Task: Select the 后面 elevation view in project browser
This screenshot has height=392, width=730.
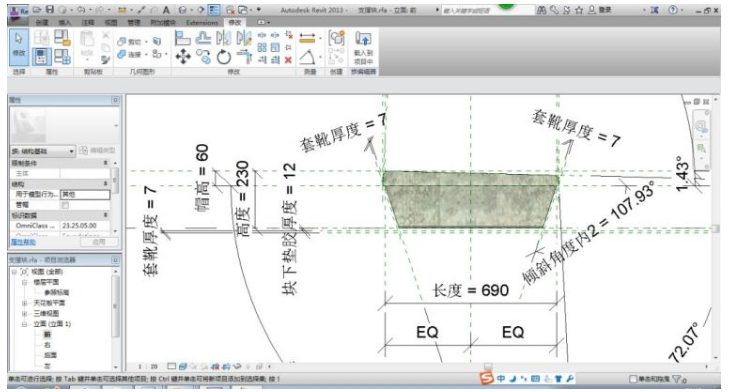Action: coord(50,355)
